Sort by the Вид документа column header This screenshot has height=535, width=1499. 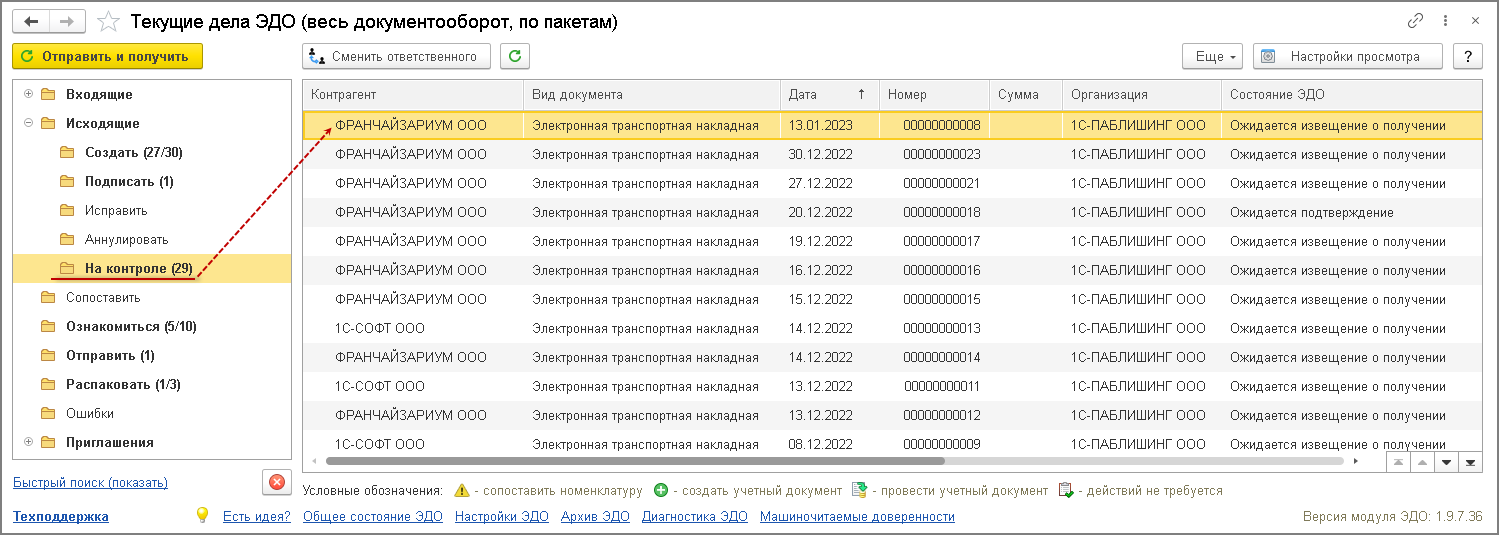click(x=651, y=94)
